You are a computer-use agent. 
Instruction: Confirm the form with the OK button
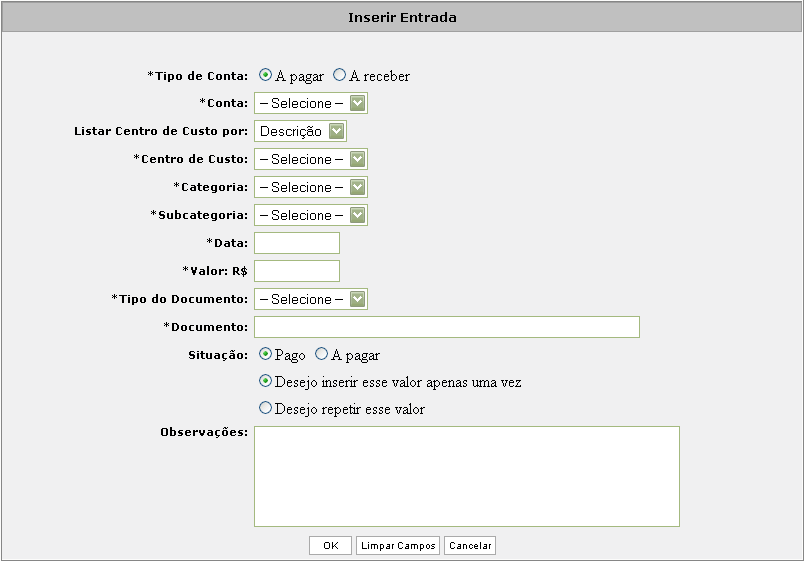click(330, 546)
